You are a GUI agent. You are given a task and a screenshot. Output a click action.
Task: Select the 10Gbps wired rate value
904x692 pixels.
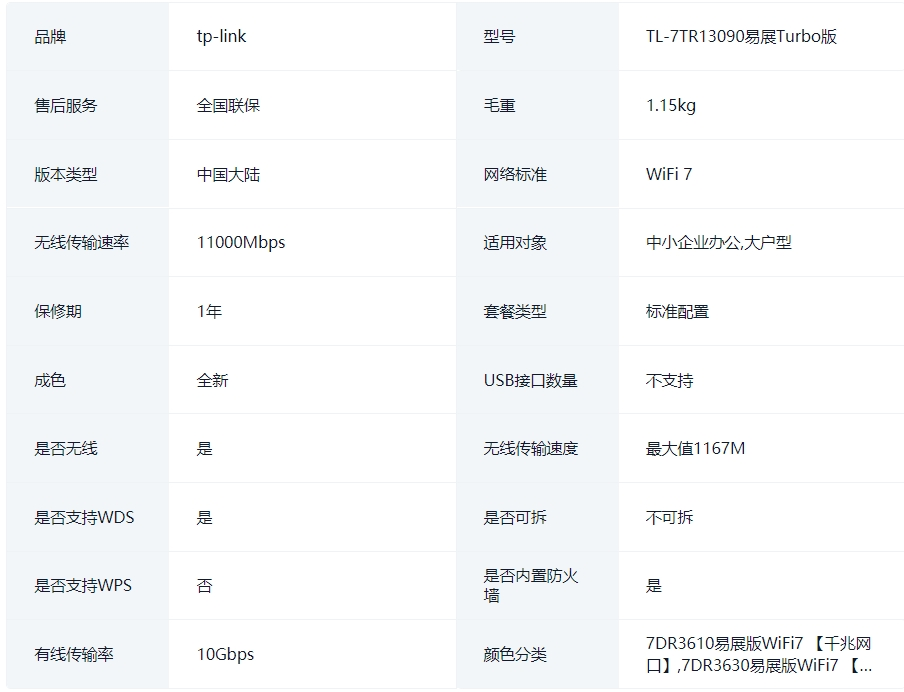tap(225, 655)
